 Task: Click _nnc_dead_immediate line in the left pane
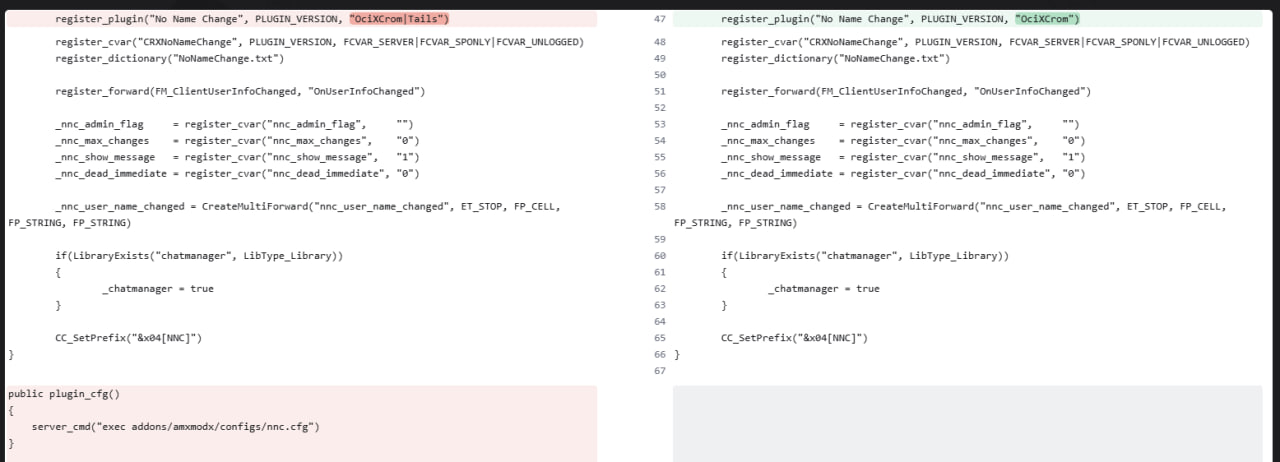[x=237, y=173]
